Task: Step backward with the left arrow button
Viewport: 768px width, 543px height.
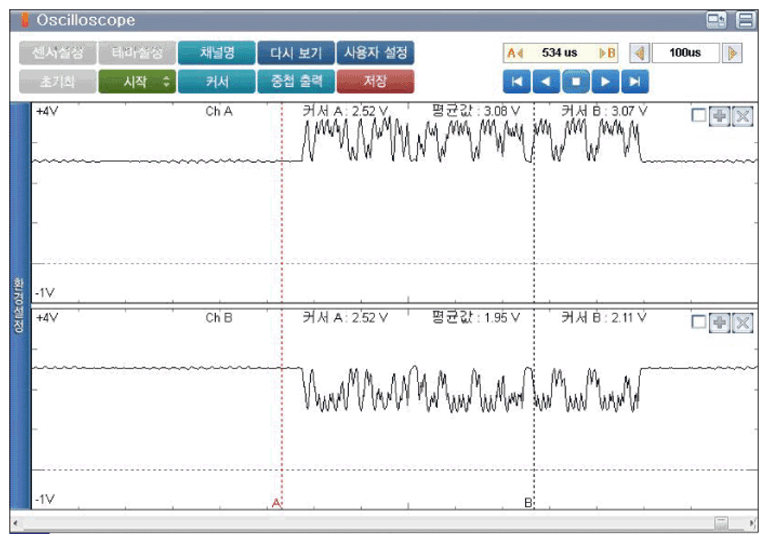Action: point(546,81)
